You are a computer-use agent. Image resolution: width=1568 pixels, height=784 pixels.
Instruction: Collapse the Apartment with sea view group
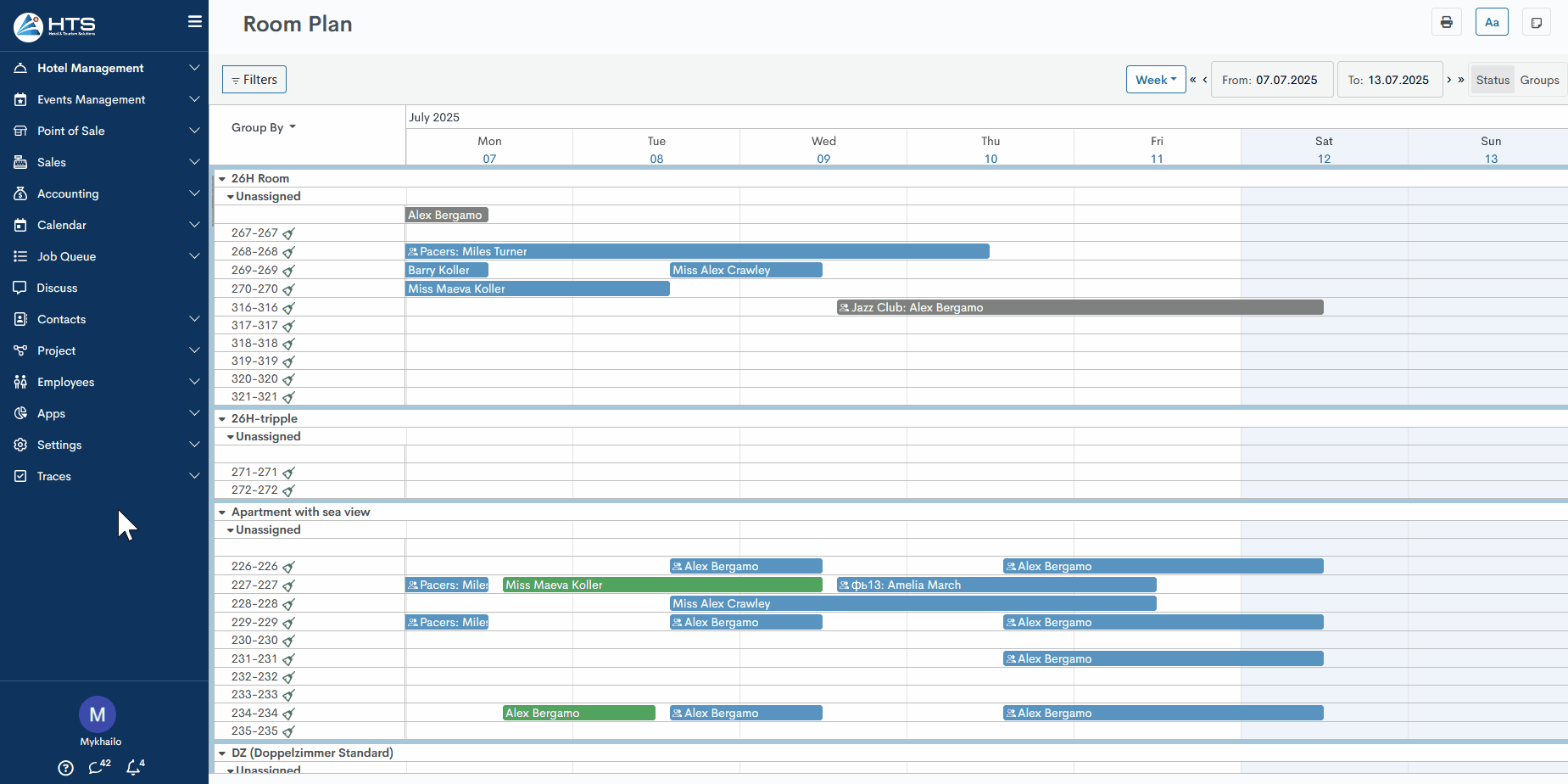222,512
